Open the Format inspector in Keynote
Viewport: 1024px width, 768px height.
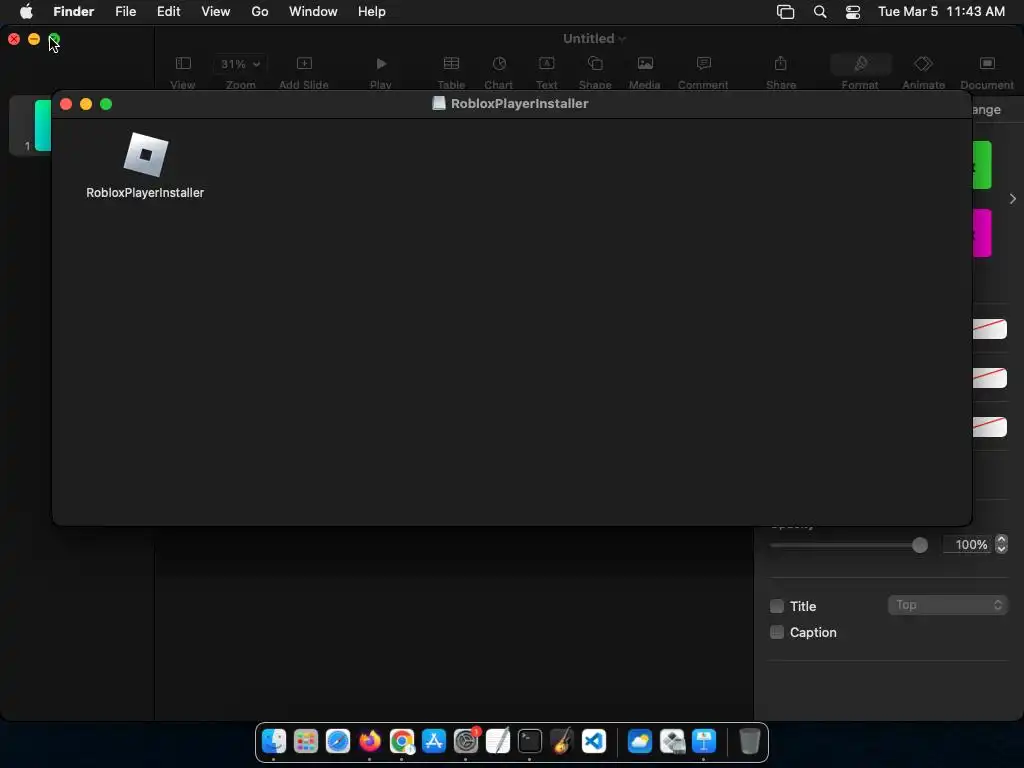point(860,64)
